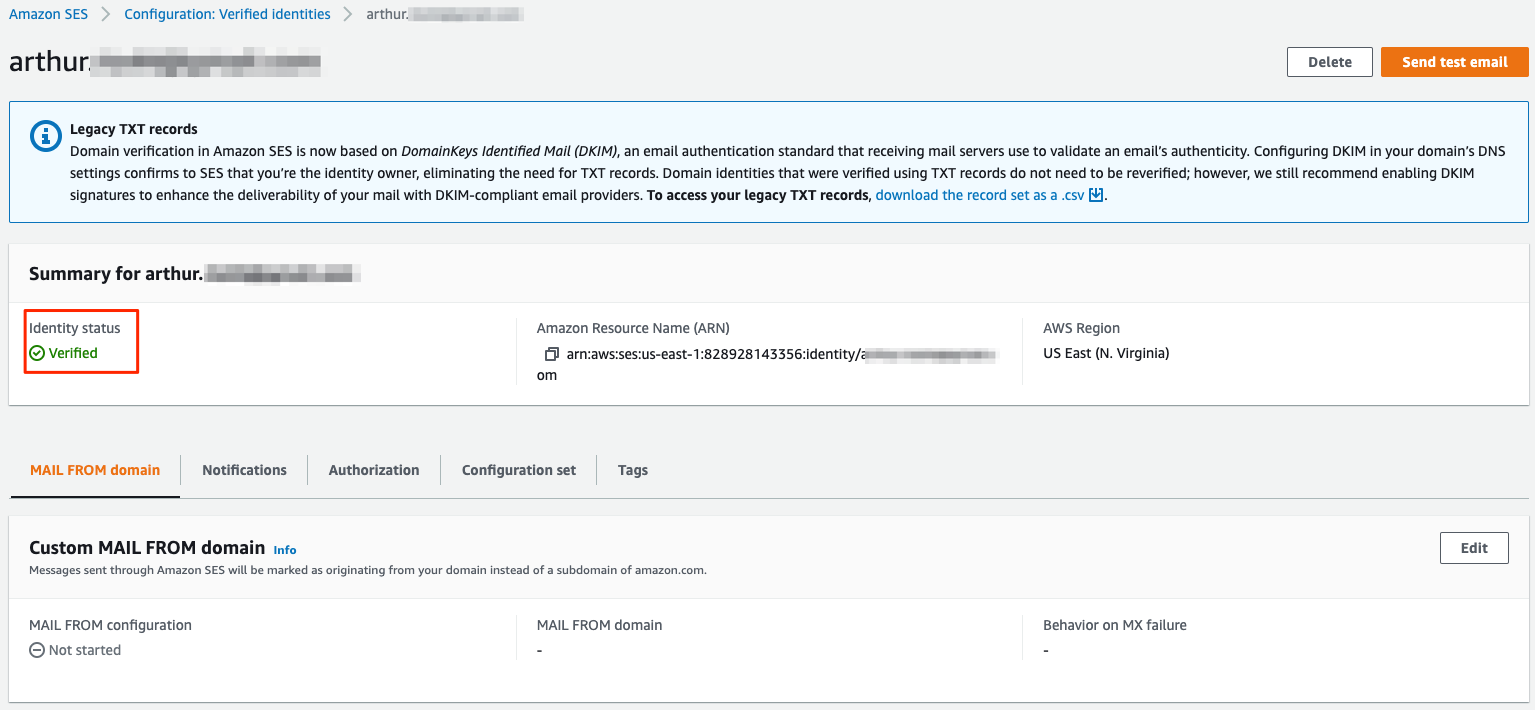The width and height of the screenshot is (1535, 710).
Task: Edit the Custom MAIL FROM domain
Action: click(x=1474, y=548)
